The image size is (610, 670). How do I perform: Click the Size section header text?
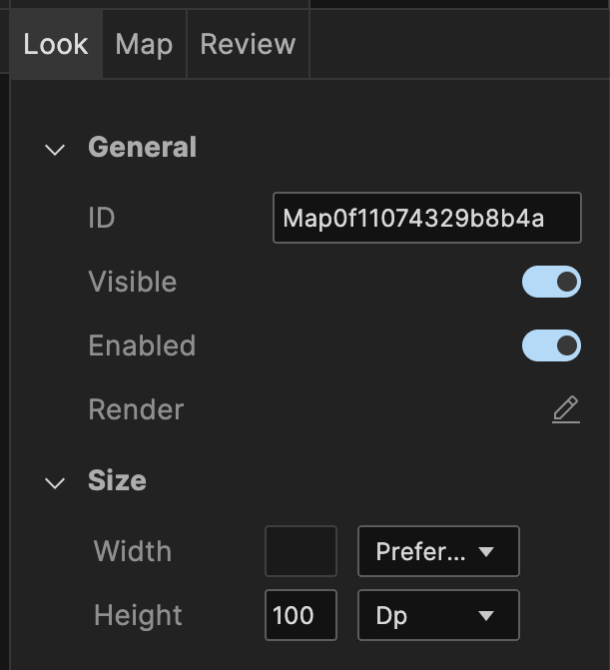tap(117, 481)
